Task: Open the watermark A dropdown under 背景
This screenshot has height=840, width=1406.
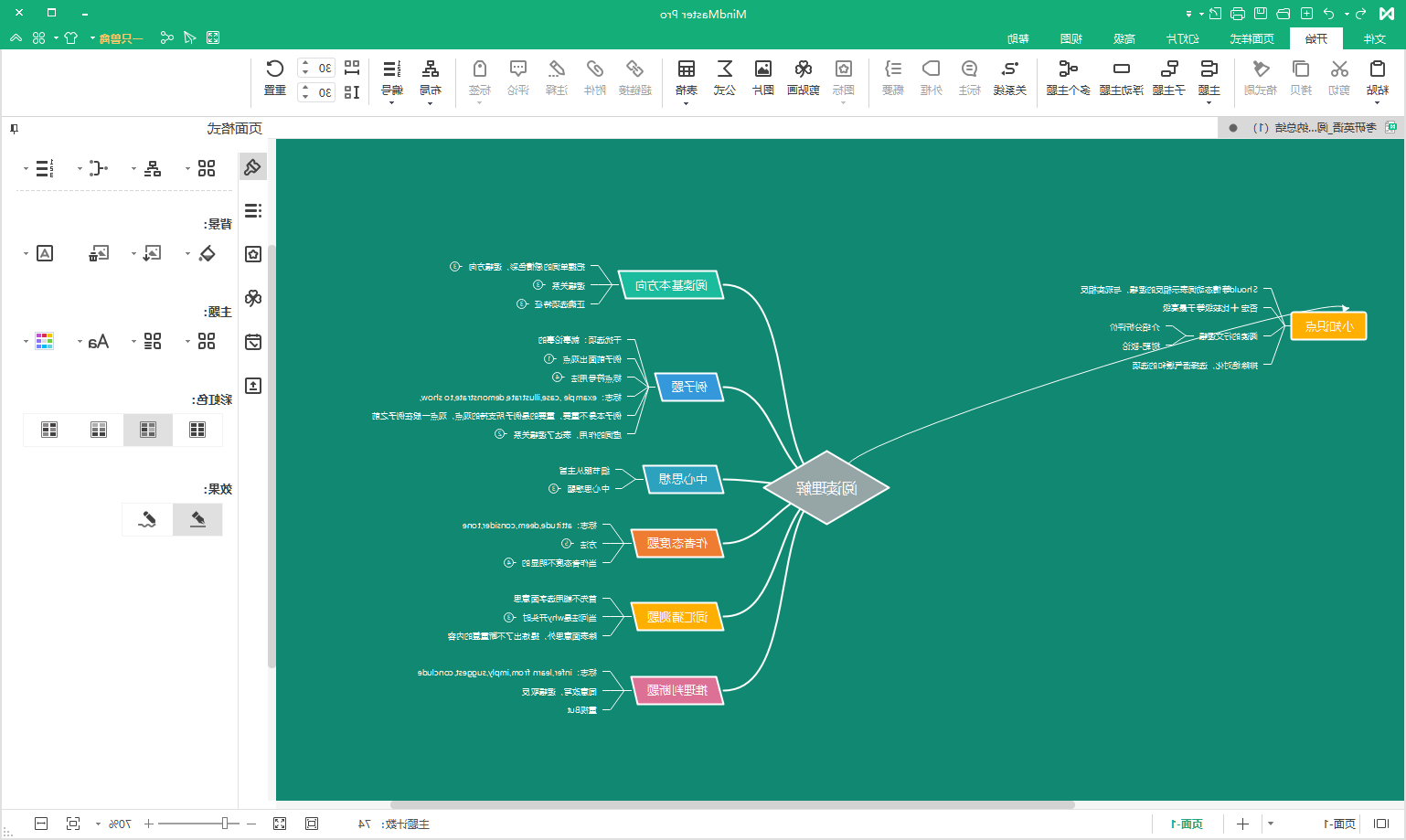Action: coord(26,253)
